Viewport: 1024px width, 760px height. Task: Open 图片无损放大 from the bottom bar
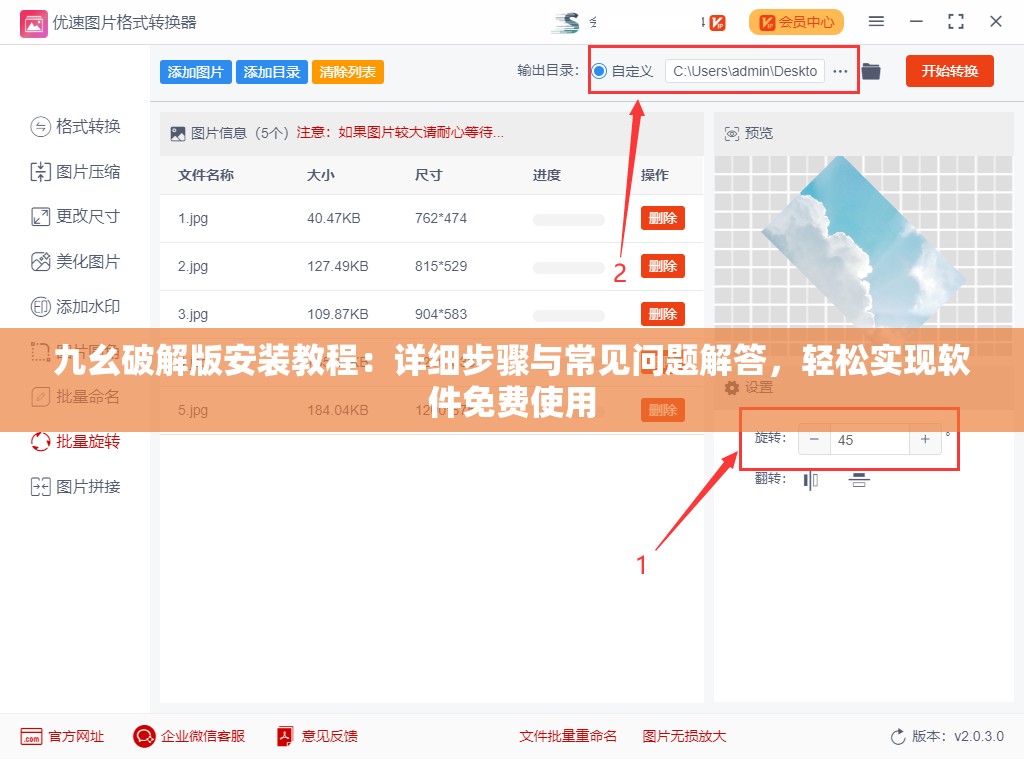pyautogui.click(x=684, y=736)
